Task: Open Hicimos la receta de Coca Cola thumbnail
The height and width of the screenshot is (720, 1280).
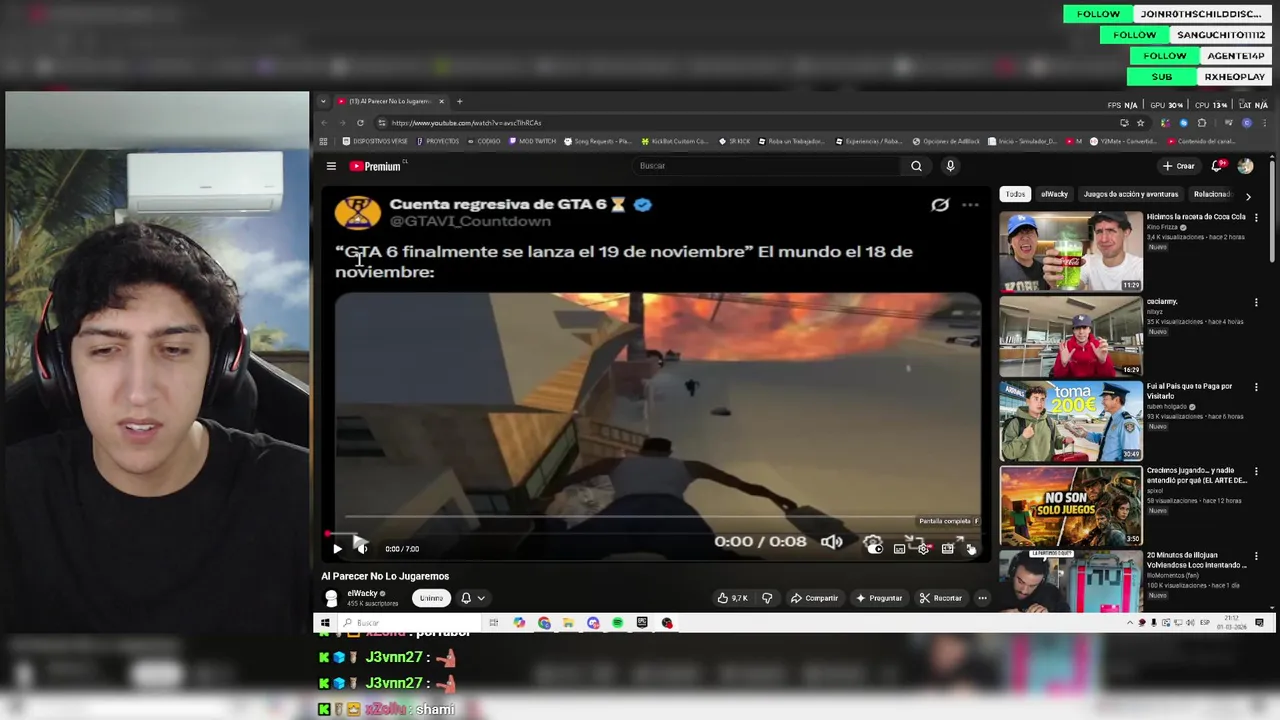Action: (1070, 251)
